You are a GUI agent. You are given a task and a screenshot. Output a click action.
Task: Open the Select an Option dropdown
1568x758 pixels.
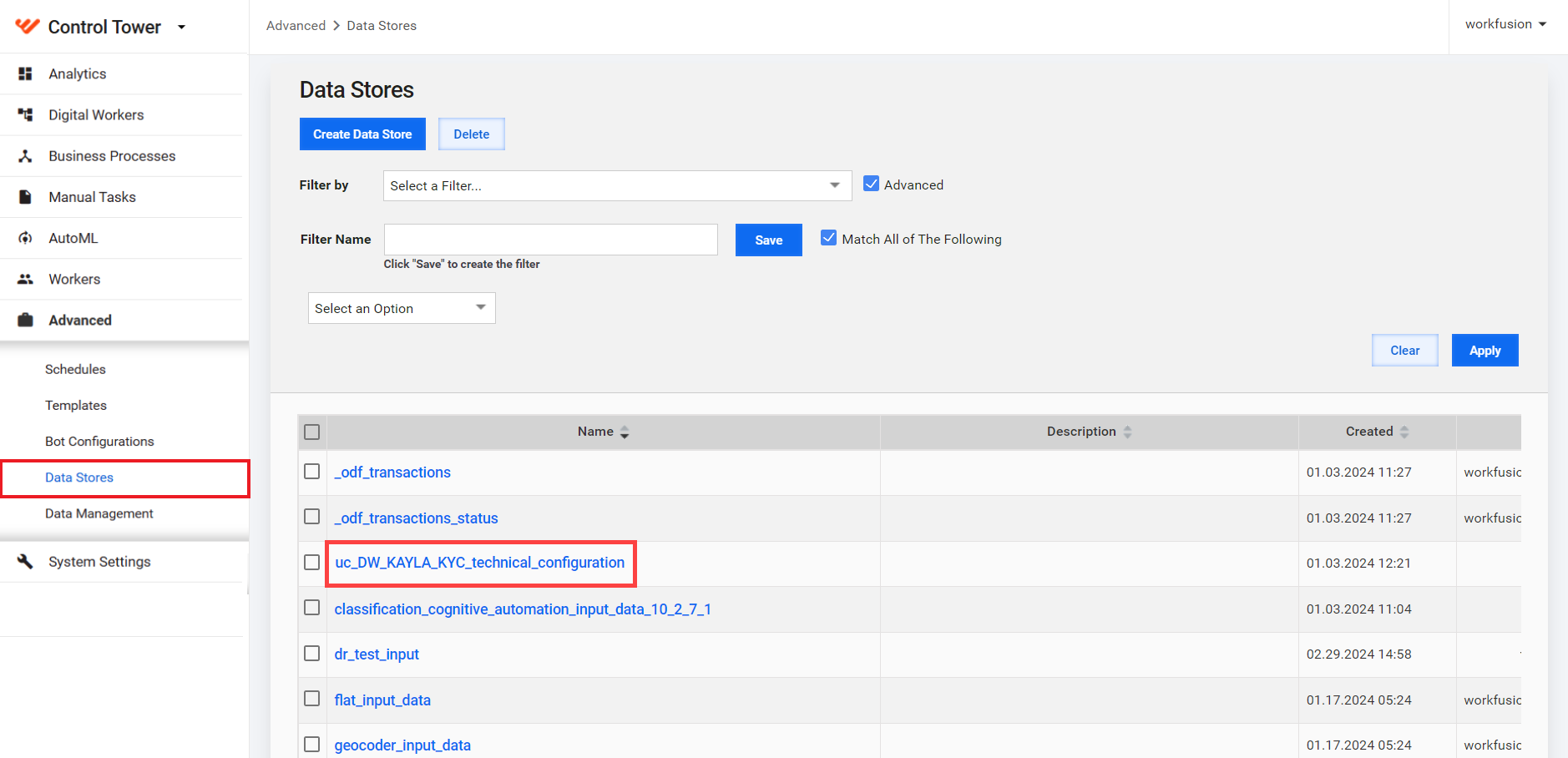click(402, 308)
